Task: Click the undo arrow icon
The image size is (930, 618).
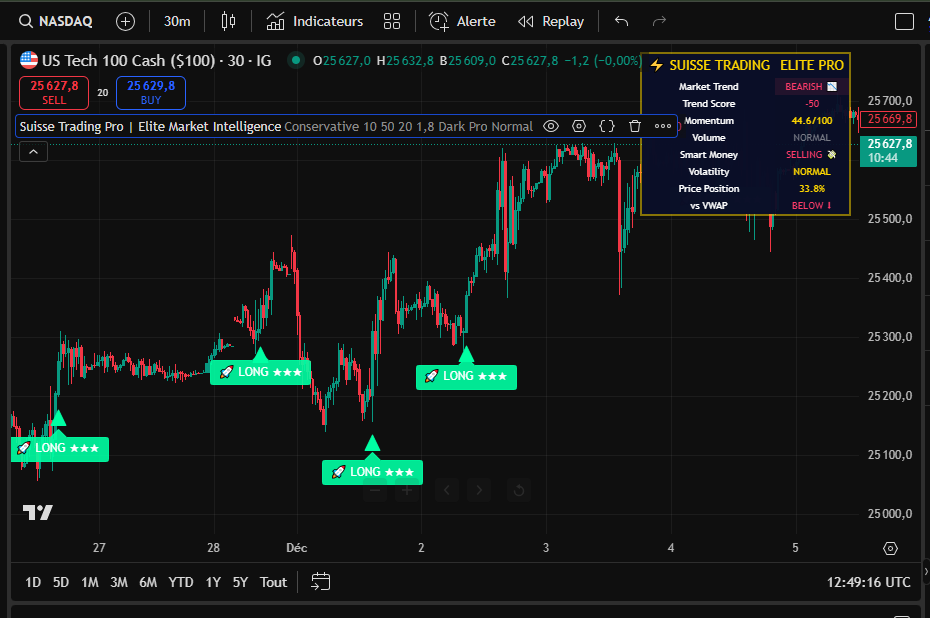Action: click(620, 20)
